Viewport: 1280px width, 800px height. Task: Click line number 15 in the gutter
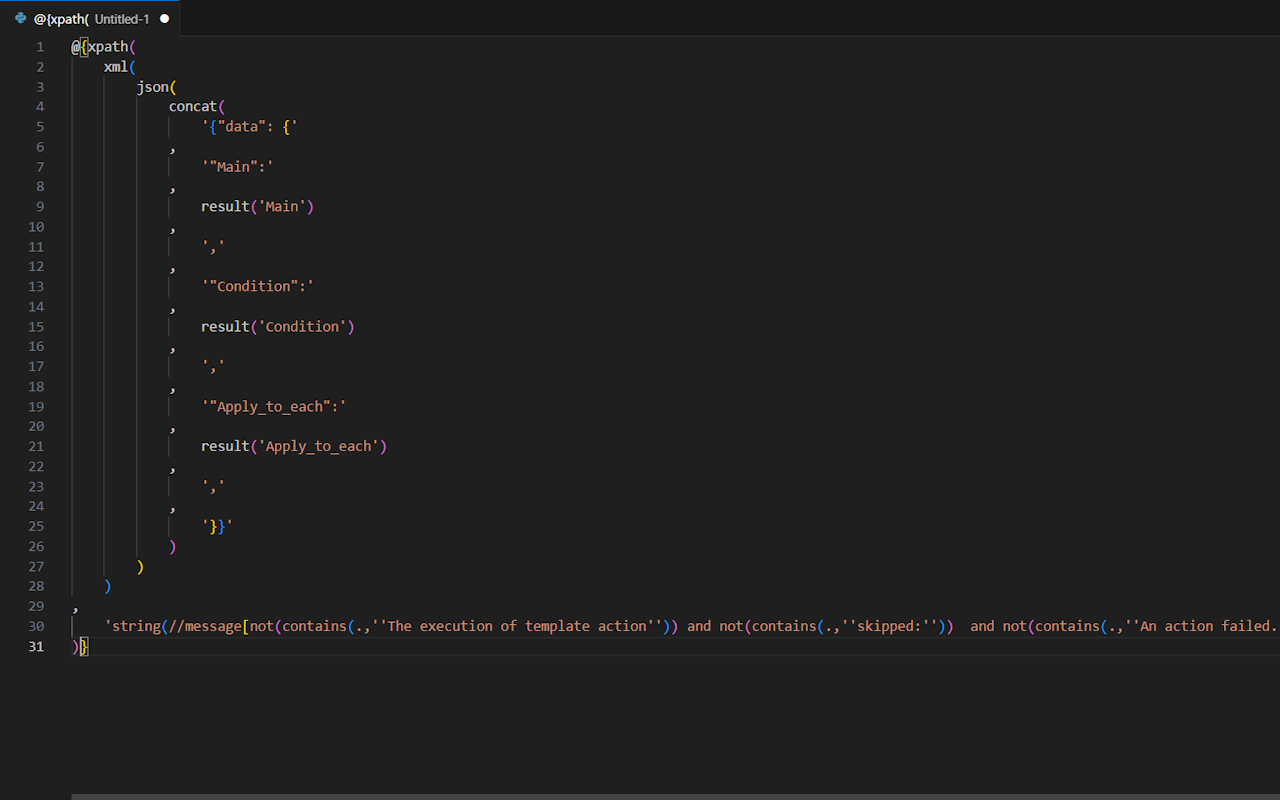[36, 327]
